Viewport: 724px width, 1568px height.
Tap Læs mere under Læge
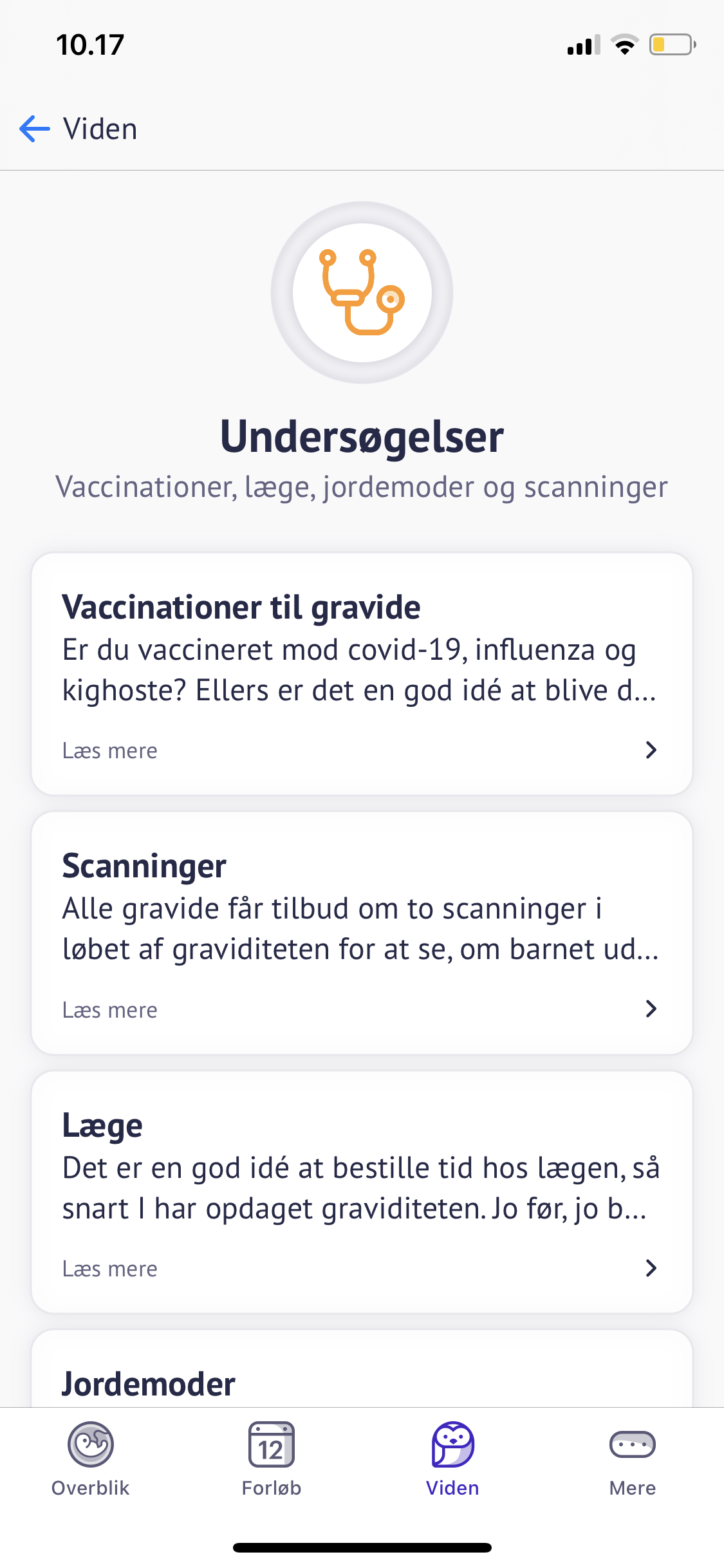(110, 1269)
